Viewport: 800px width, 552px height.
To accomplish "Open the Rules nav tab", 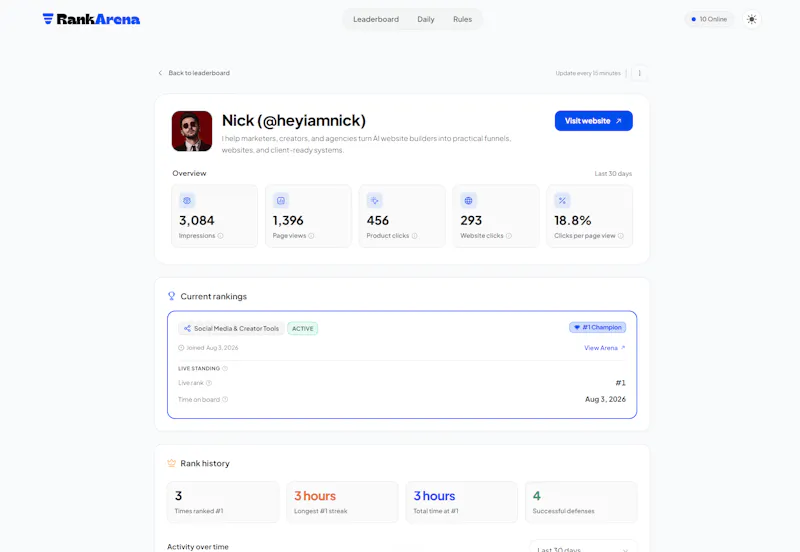I will [462, 19].
